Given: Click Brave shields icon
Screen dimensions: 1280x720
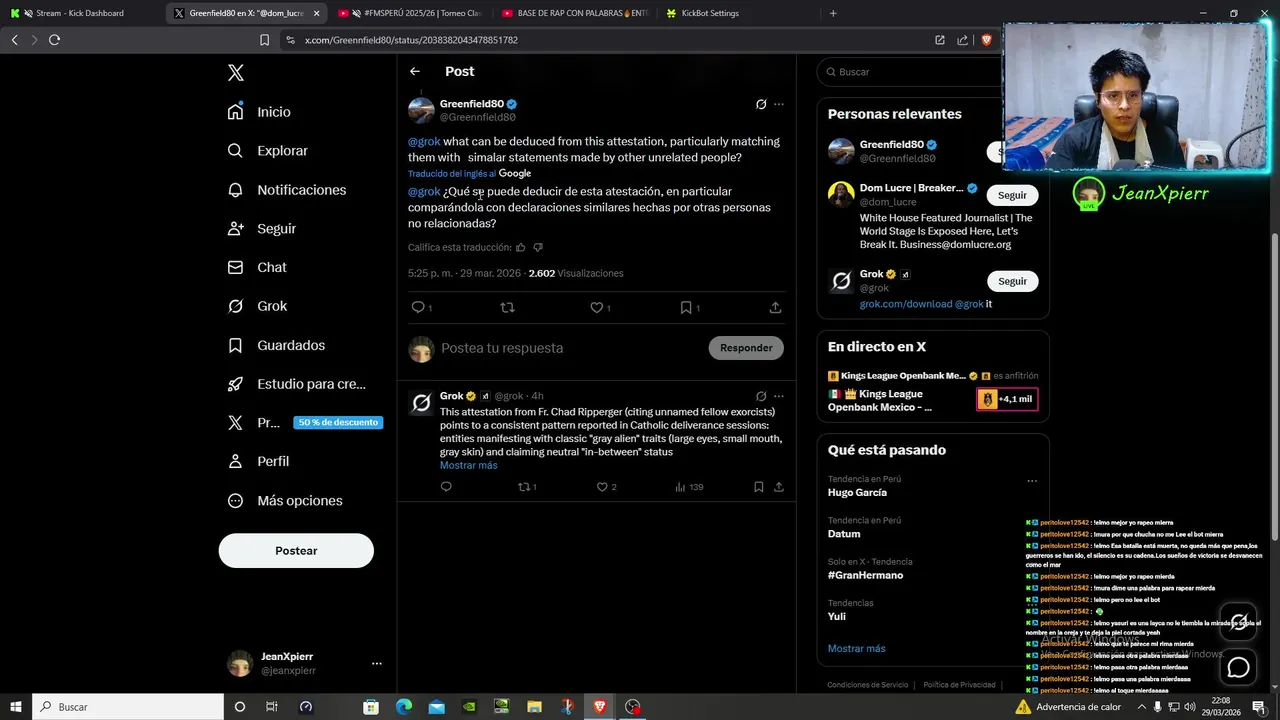Looking at the screenshot, I should point(986,40).
